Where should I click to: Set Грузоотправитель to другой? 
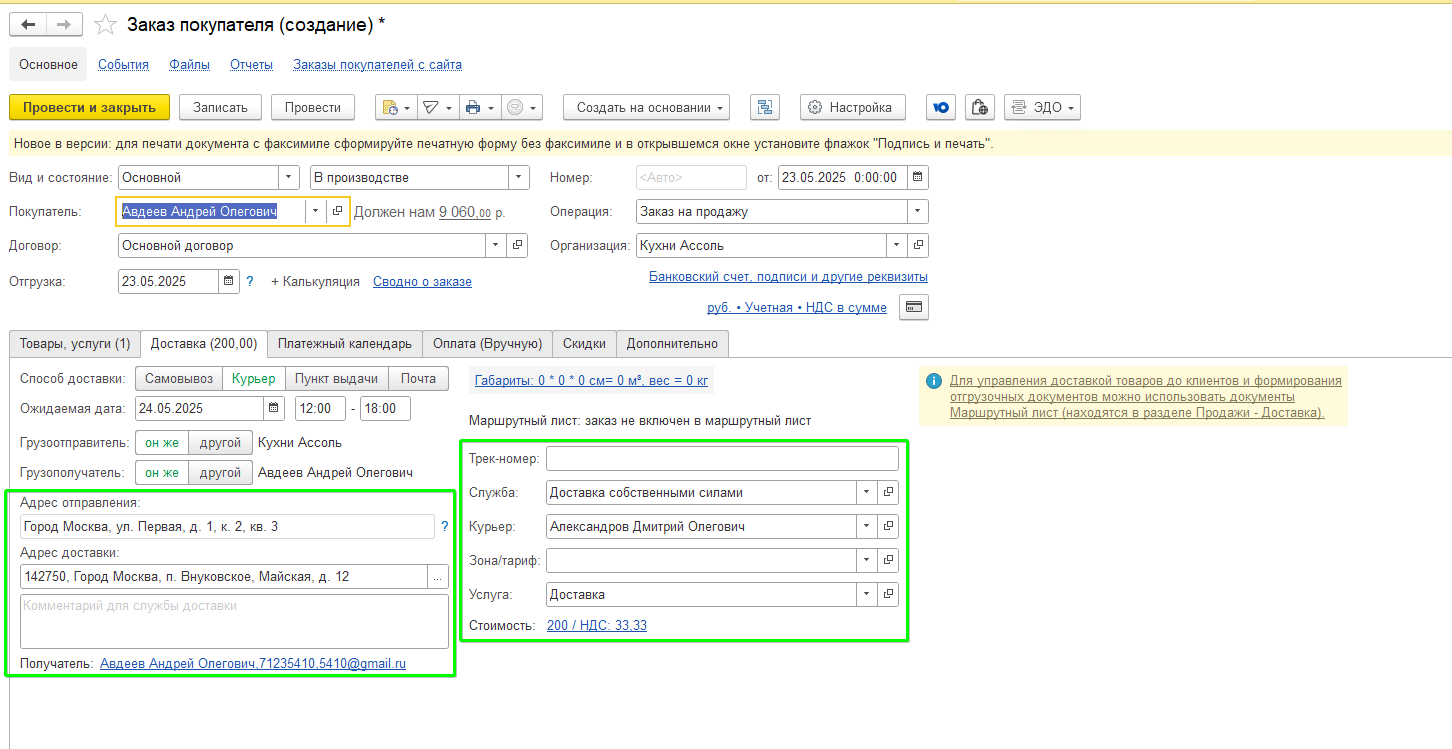coord(221,442)
